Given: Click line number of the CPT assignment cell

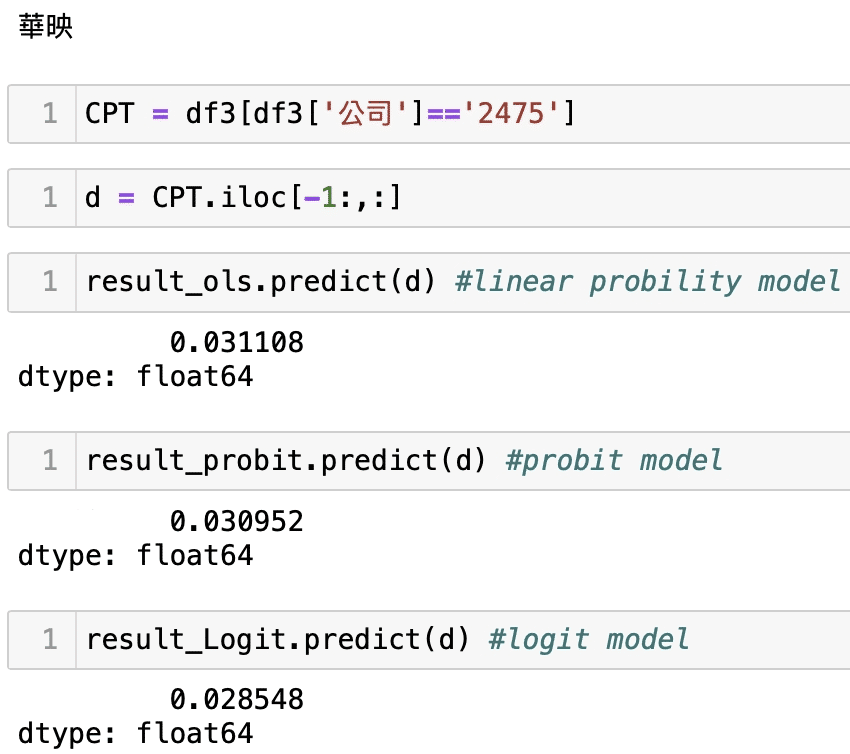Looking at the screenshot, I should (49, 114).
